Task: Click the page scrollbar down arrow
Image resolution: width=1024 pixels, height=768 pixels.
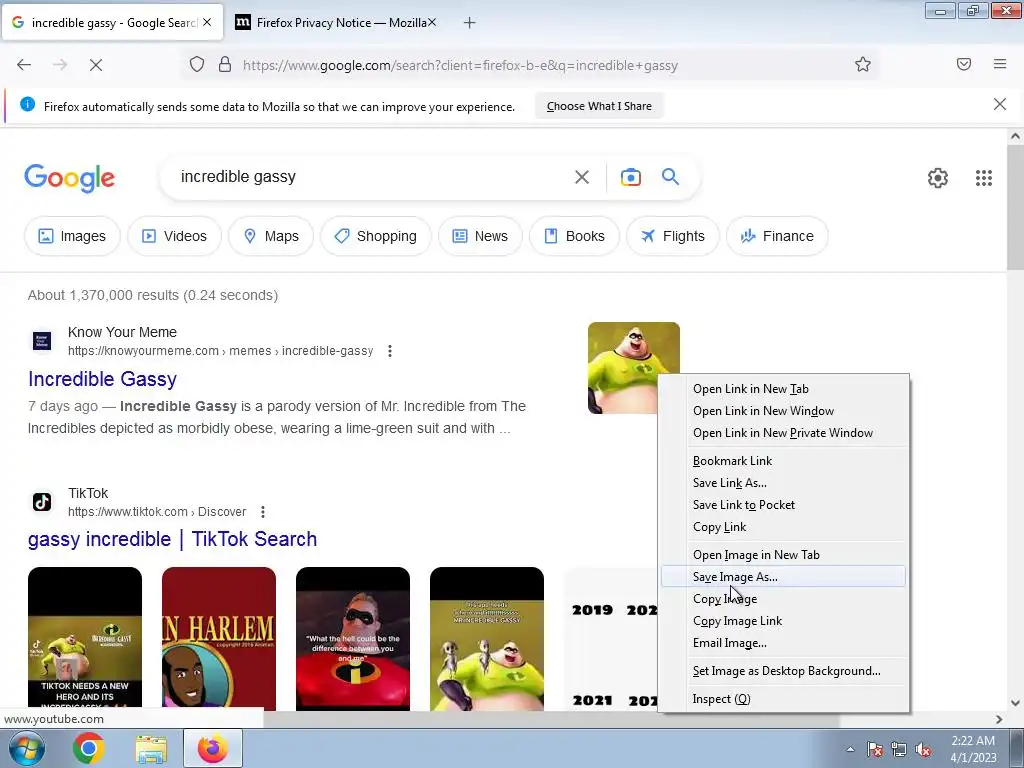Action: [1015, 703]
